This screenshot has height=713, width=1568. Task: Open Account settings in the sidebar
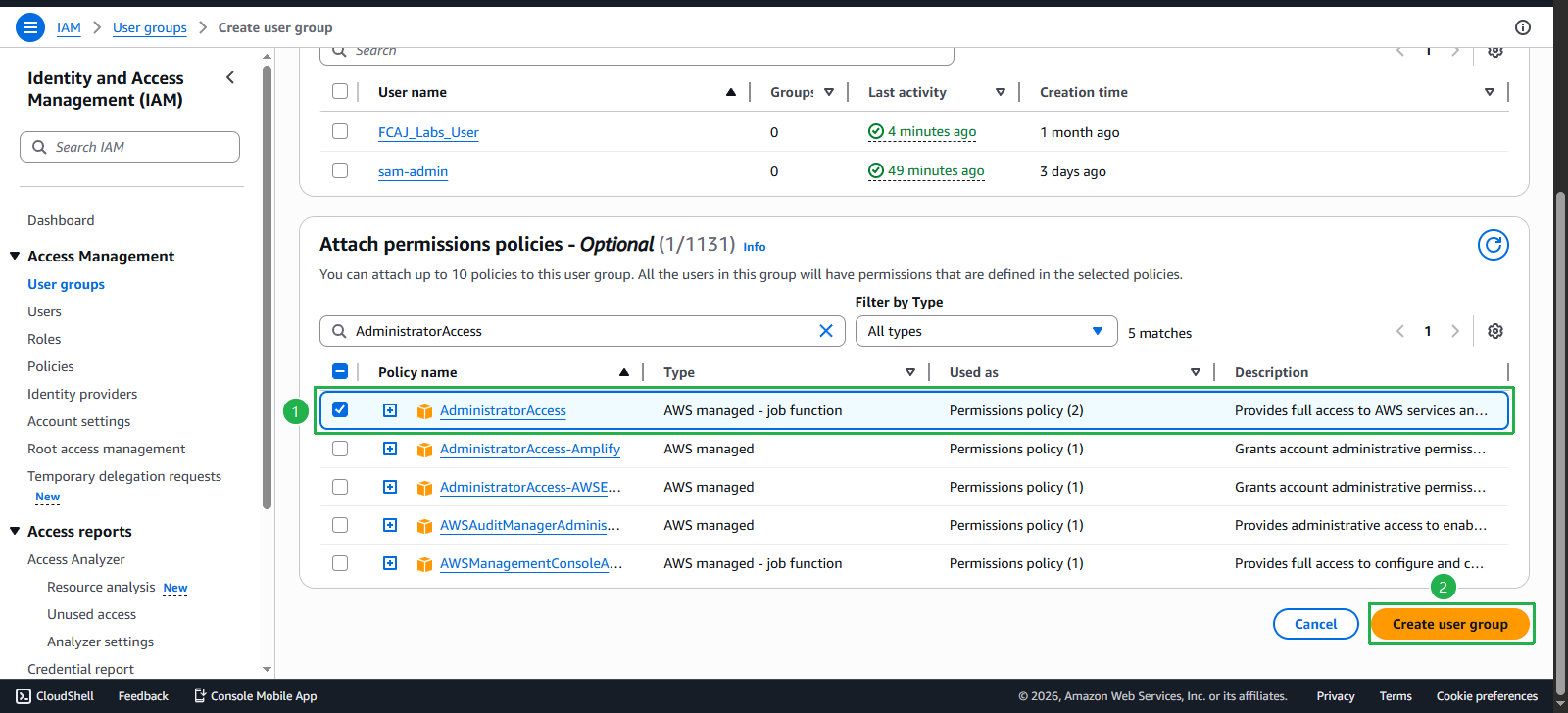pyautogui.click(x=78, y=421)
